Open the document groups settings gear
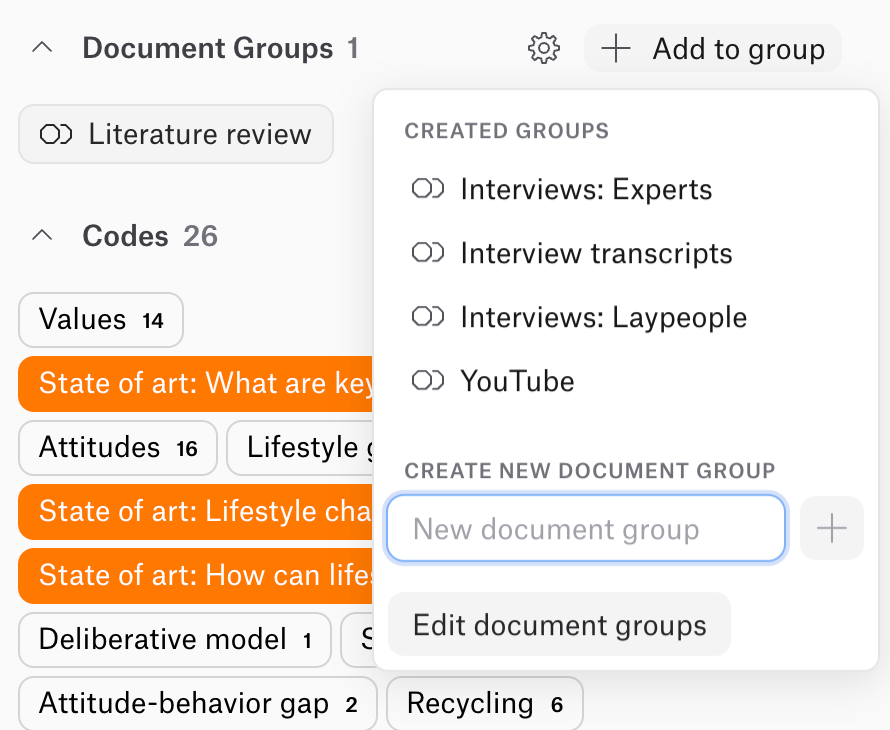Screen dimensions: 890x730 click(544, 48)
